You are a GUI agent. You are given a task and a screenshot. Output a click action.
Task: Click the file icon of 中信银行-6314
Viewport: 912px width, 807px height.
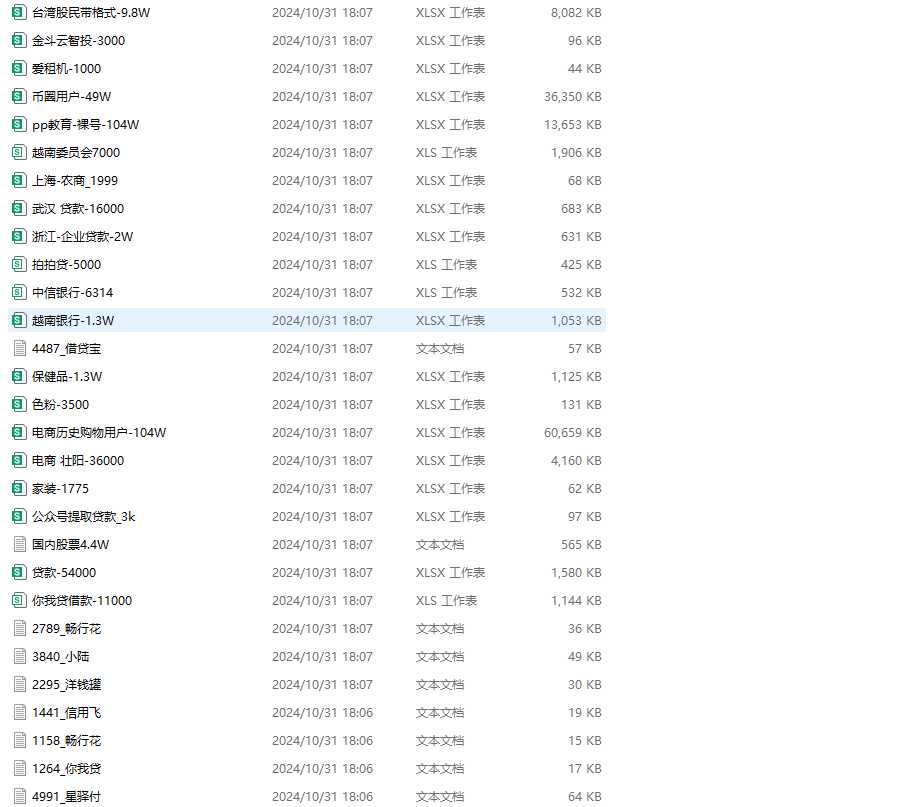click(19, 292)
